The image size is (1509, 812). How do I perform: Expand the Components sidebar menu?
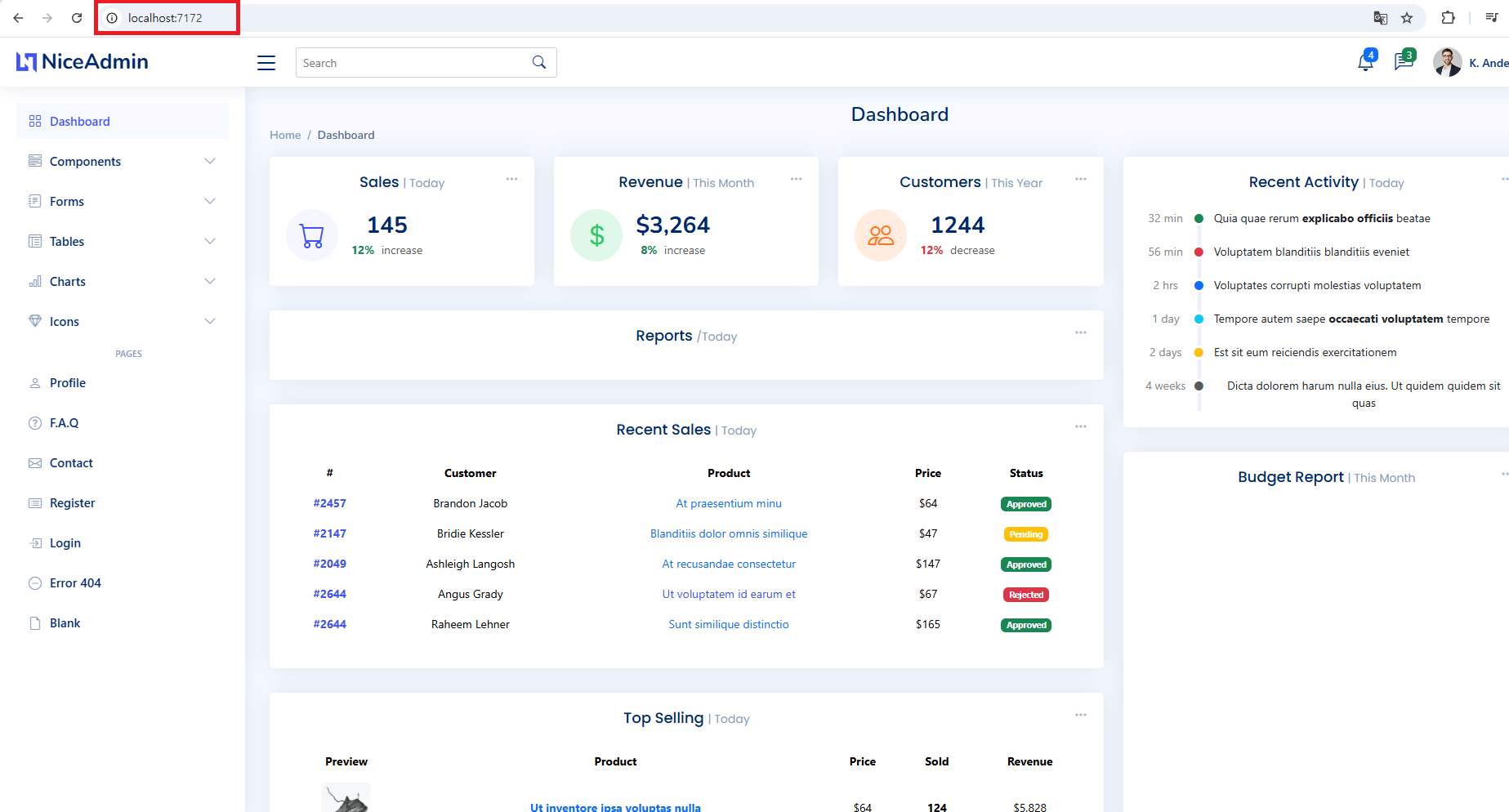pos(123,161)
